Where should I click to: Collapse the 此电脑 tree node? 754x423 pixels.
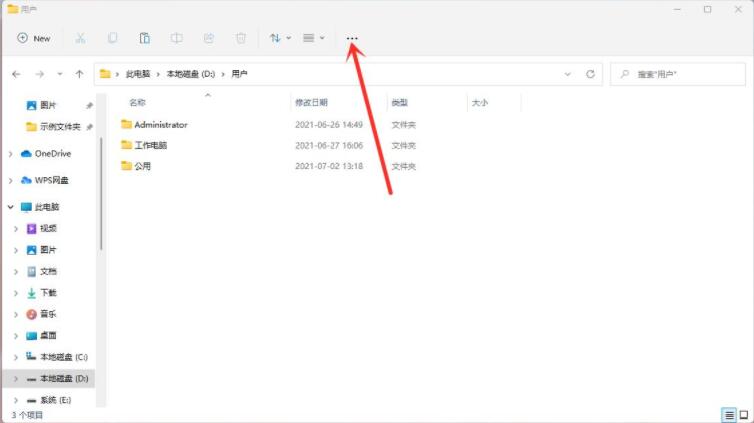click(x=11, y=207)
